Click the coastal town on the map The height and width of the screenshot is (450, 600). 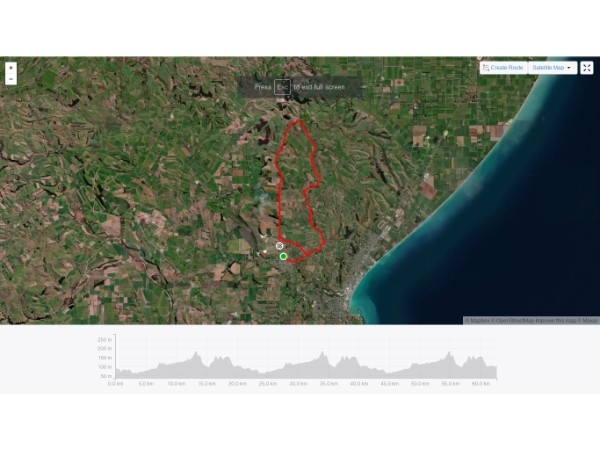point(354,283)
